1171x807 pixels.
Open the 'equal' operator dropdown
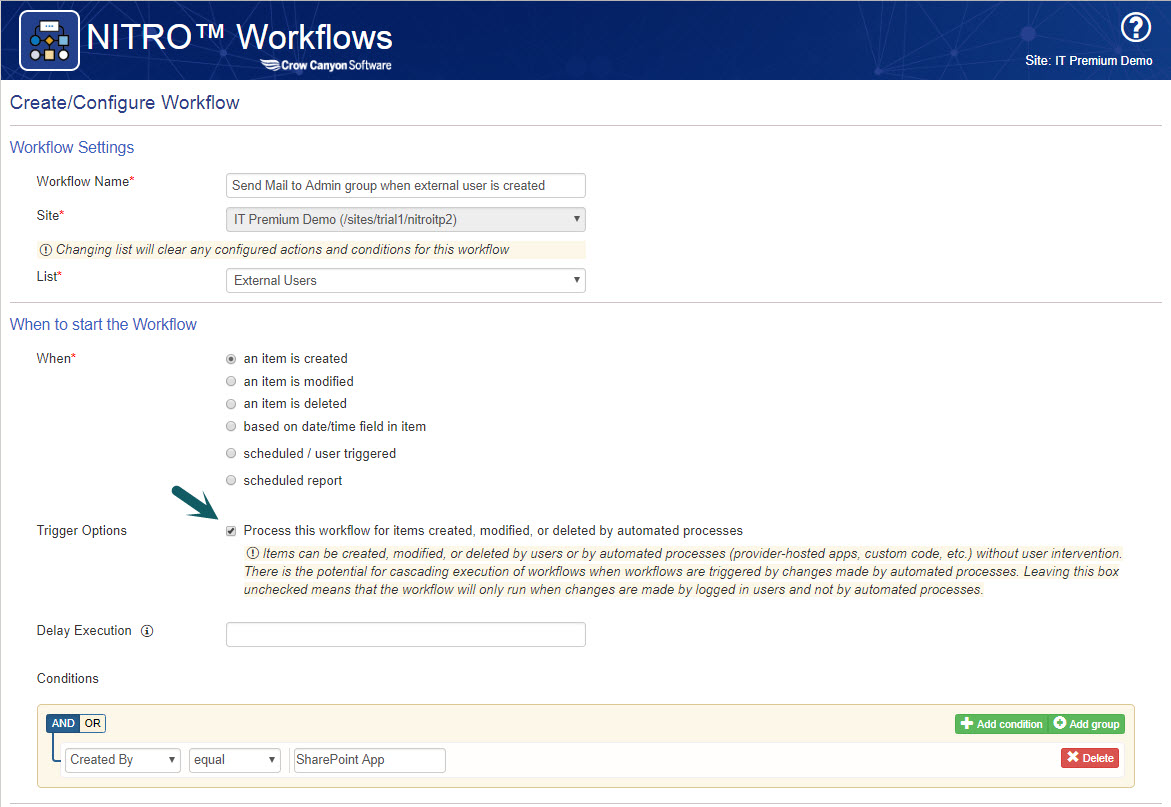click(234, 760)
